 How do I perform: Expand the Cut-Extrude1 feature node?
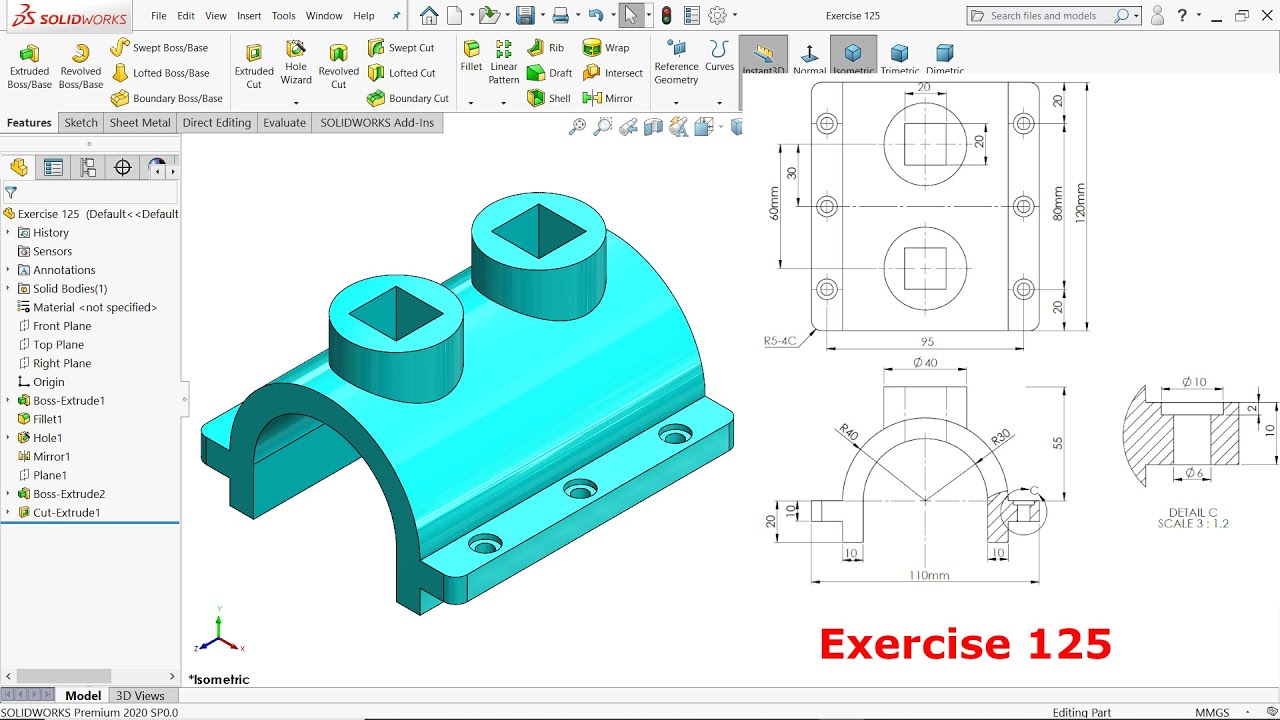8,512
